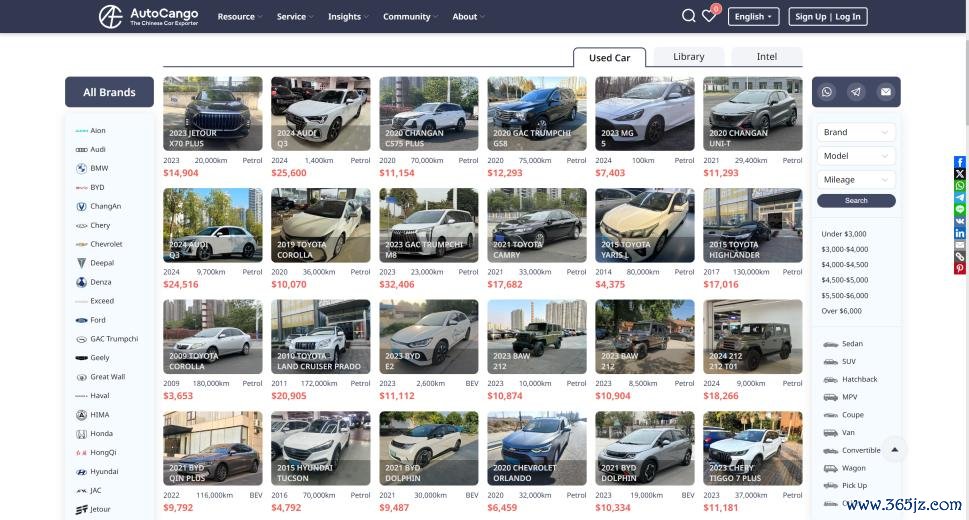The image size is (969, 520).
Task: Switch to the Intel tab
Action: (767, 56)
